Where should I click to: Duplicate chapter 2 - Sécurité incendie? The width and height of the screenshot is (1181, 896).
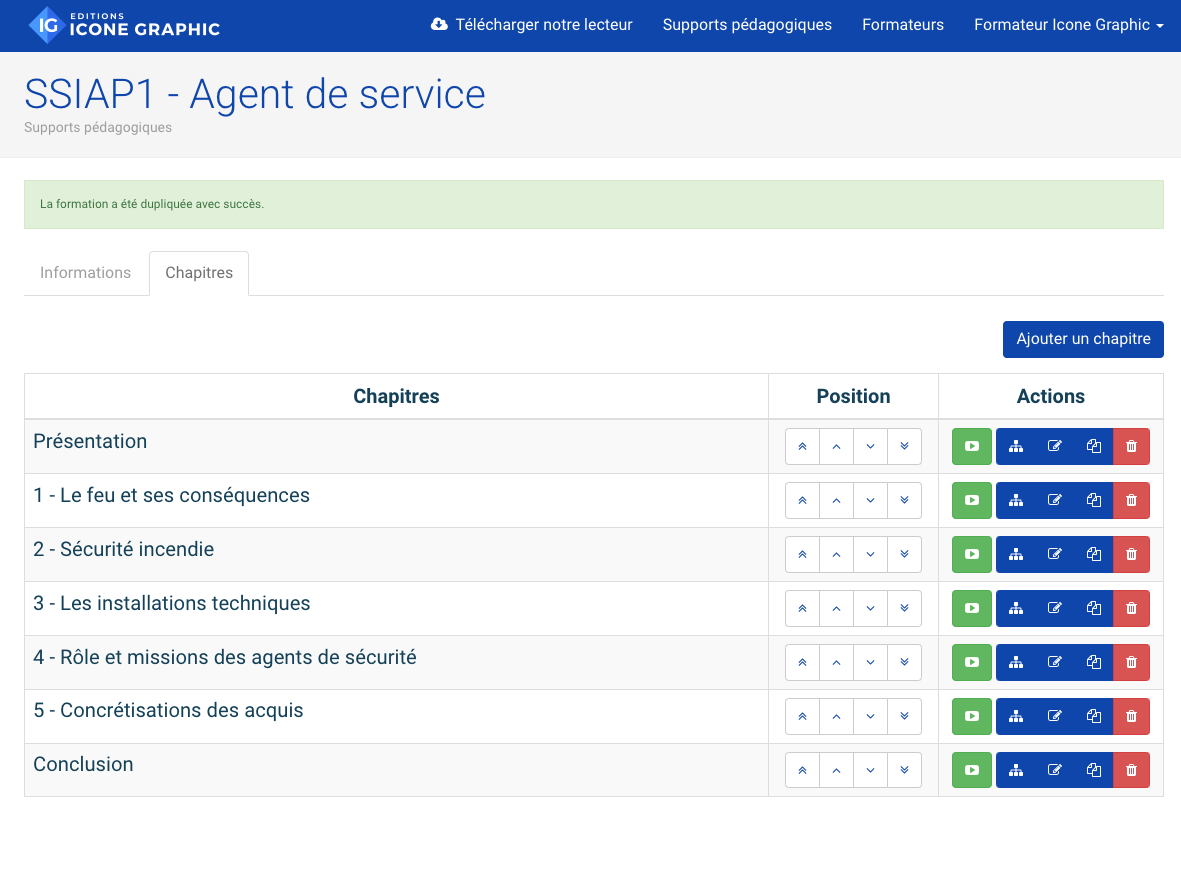[x=1094, y=554]
